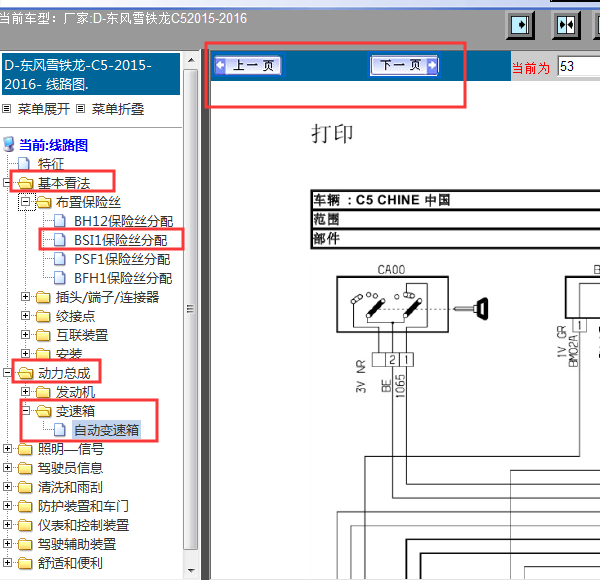Viewport: 600px width, 580px height.
Task: Click the next page button 下一页
Action: pyautogui.click(x=404, y=65)
